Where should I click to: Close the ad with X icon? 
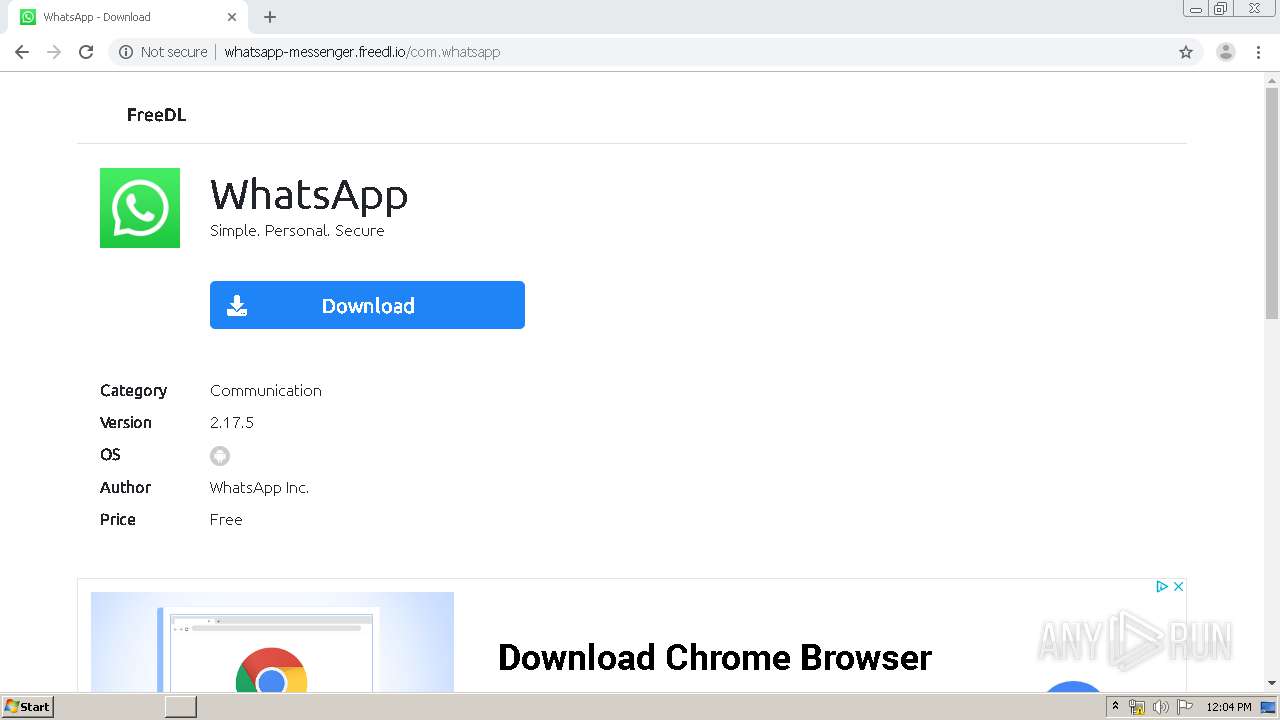coord(1178,587)
